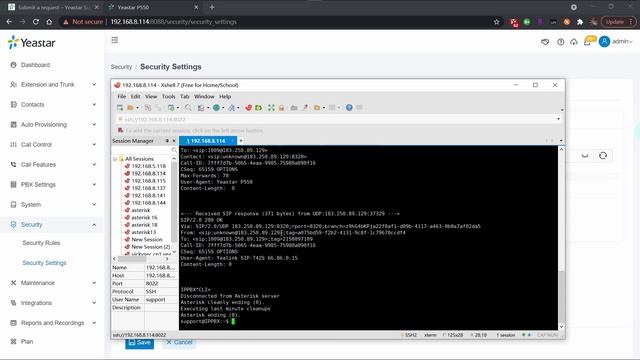The width and height of the screenshot is (640, 360).
Task: Click the globe encoding icon in Xshell toolbar
Action: pos(216,108)
